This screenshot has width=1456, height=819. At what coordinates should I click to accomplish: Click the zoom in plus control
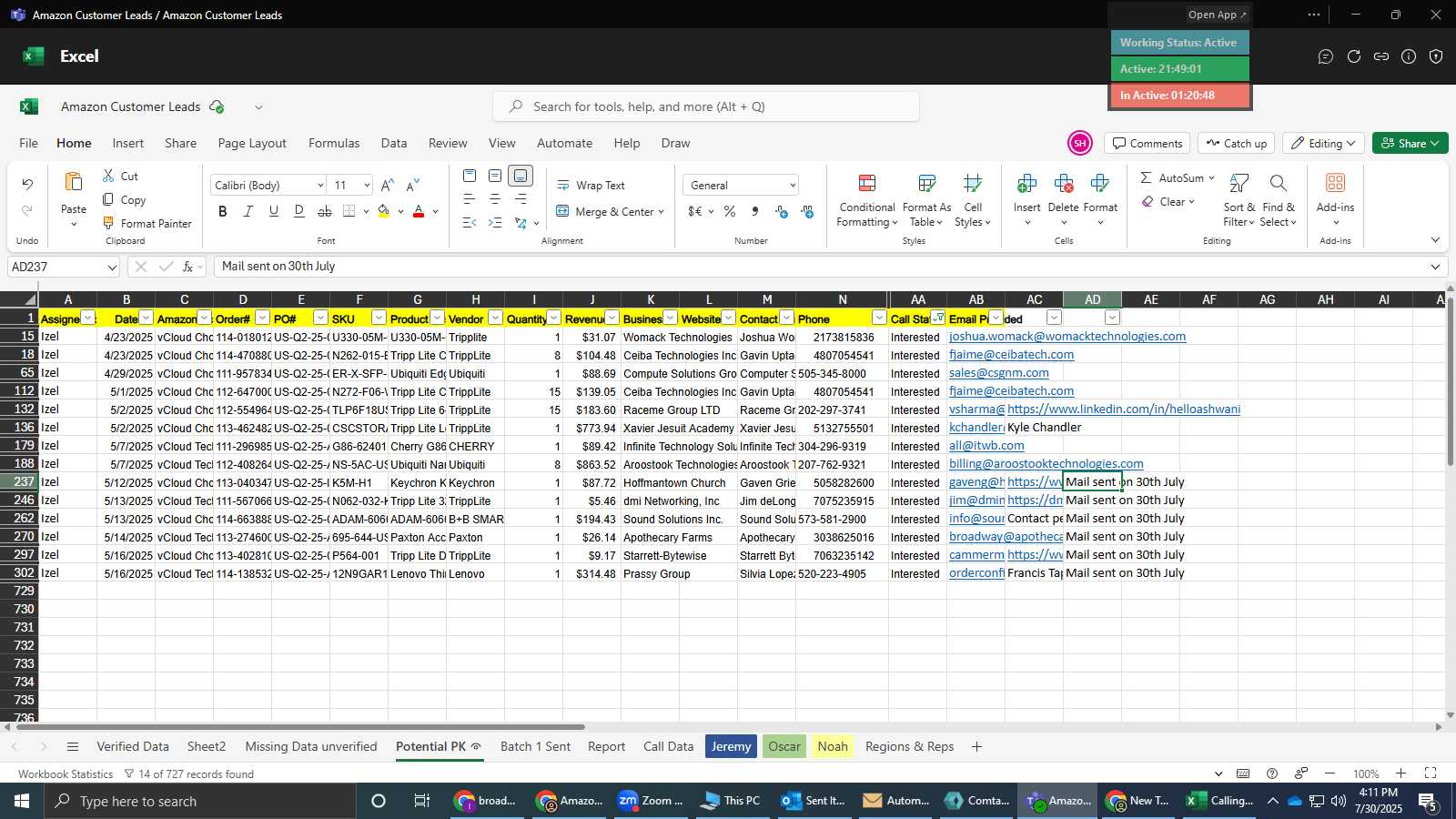1401,773
